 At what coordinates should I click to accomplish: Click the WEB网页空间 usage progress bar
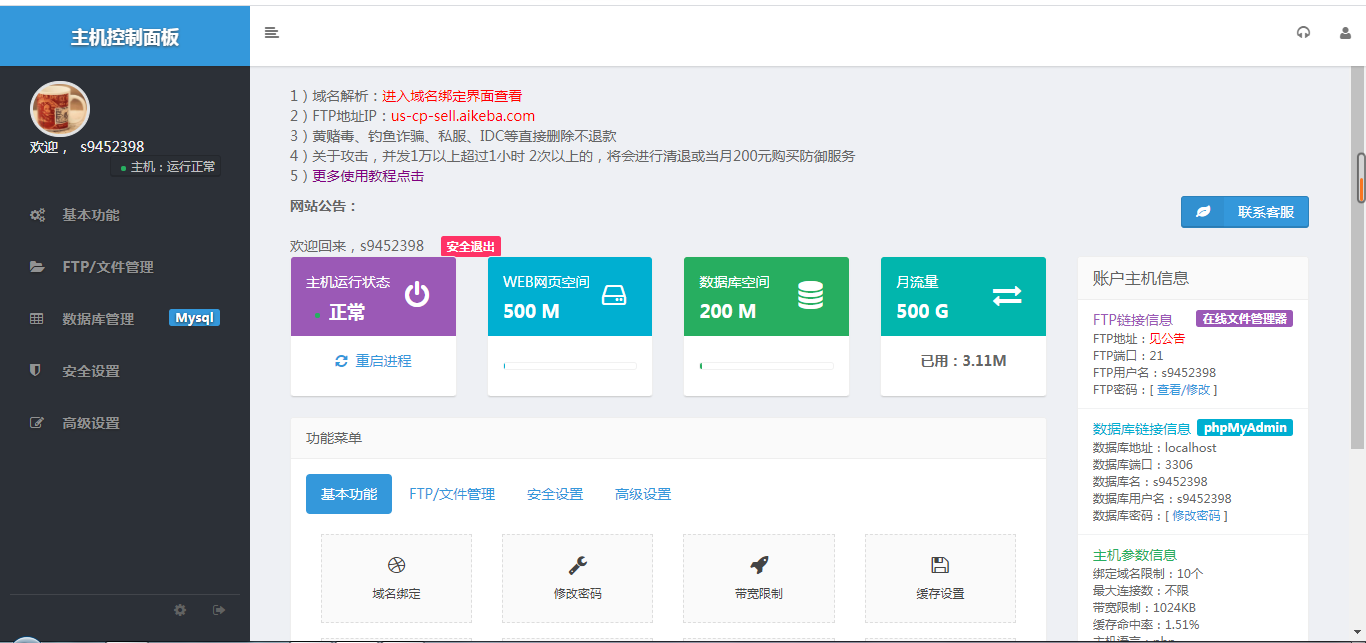(x=570, y=366)
